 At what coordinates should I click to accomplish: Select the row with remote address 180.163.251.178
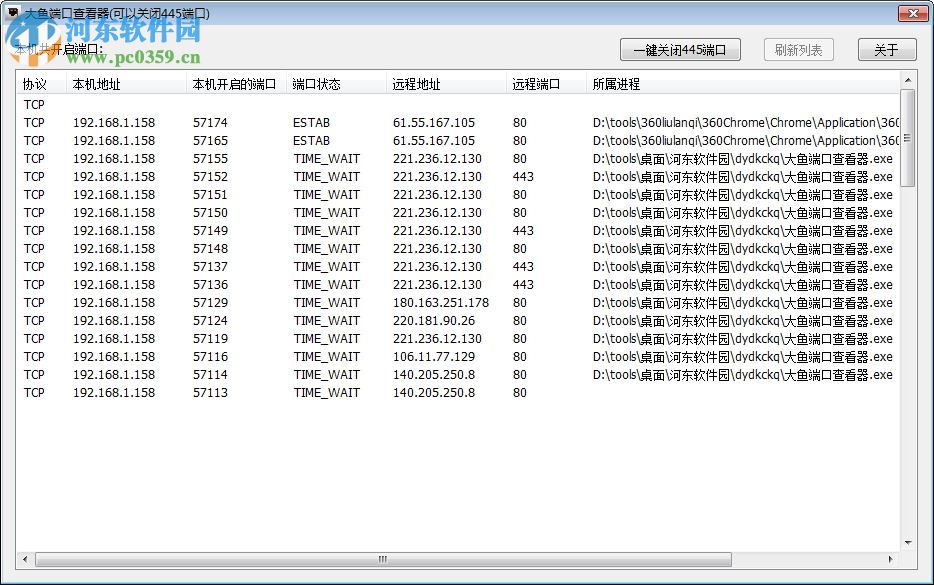(300, 303)
